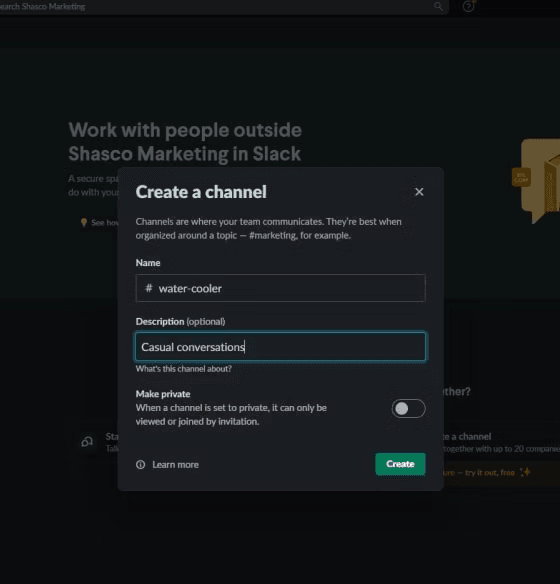
Task: Click the Description field containing Casual conversations
Action: [280, 347]
